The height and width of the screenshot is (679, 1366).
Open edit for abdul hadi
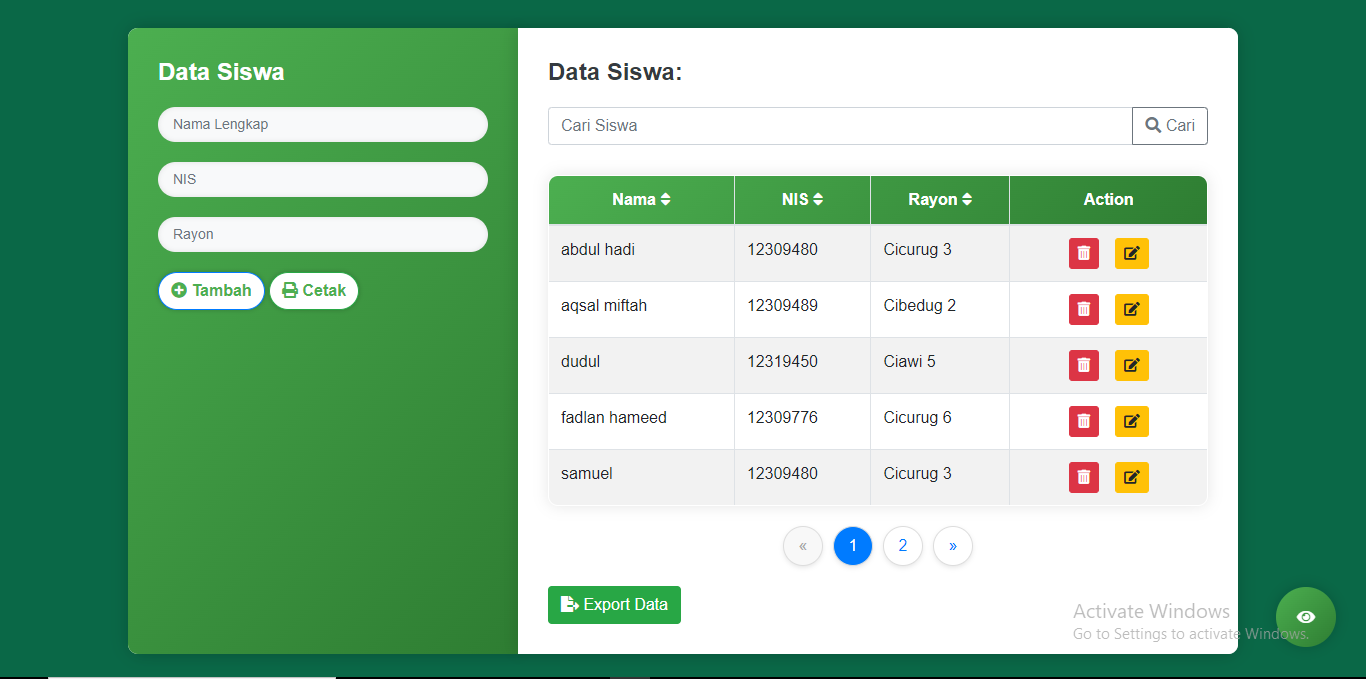pyautogui.click(x=1131, y=254)
